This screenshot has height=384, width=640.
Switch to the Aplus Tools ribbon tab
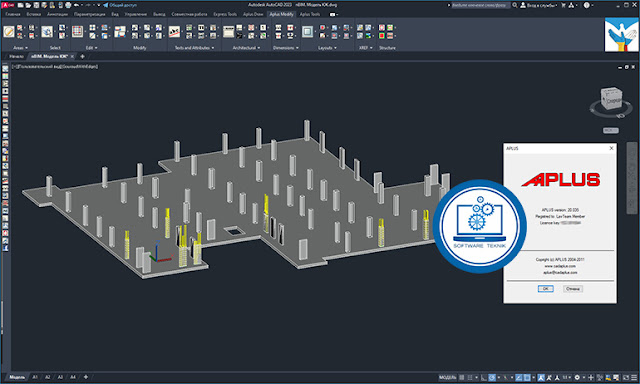310,14
